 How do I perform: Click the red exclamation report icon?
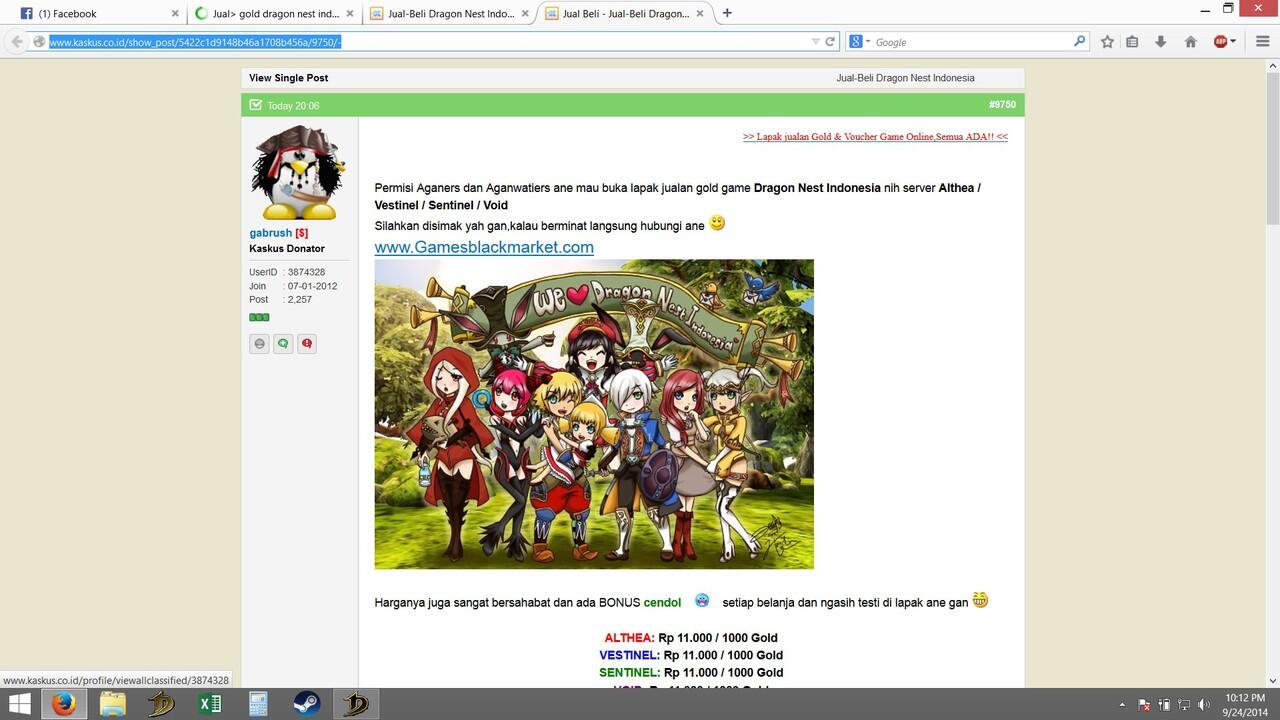(x=307, y=344)
